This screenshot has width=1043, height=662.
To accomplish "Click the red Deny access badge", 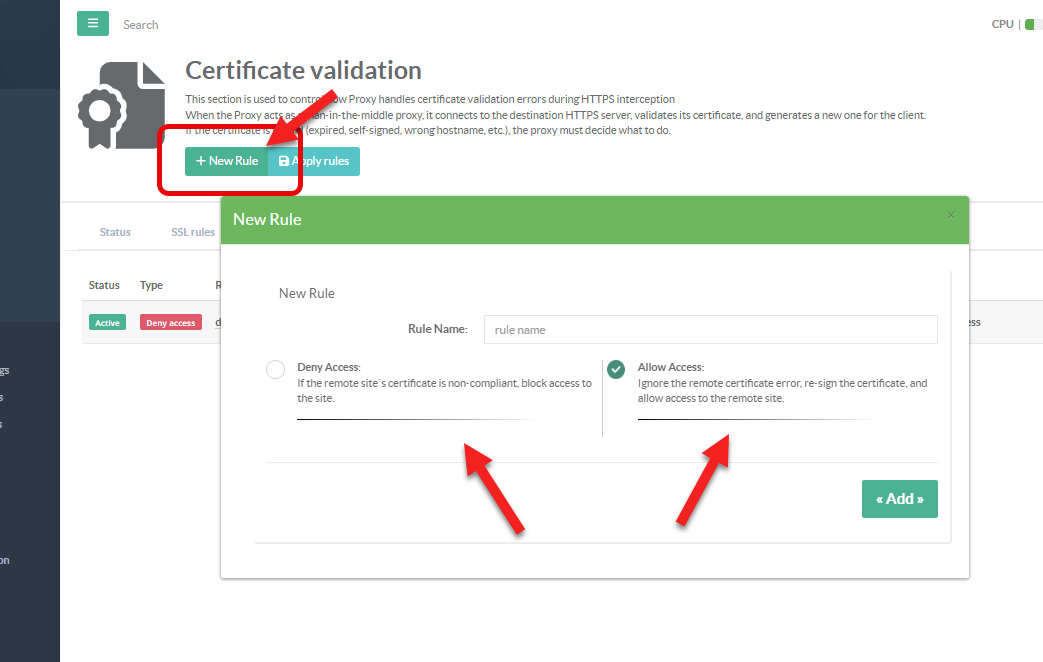I will pyautogui.click(x=171, y=323).
